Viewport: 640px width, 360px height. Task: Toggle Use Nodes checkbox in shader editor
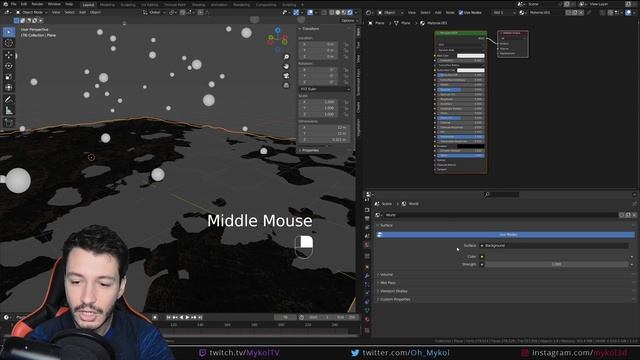(x=461, y=13)
